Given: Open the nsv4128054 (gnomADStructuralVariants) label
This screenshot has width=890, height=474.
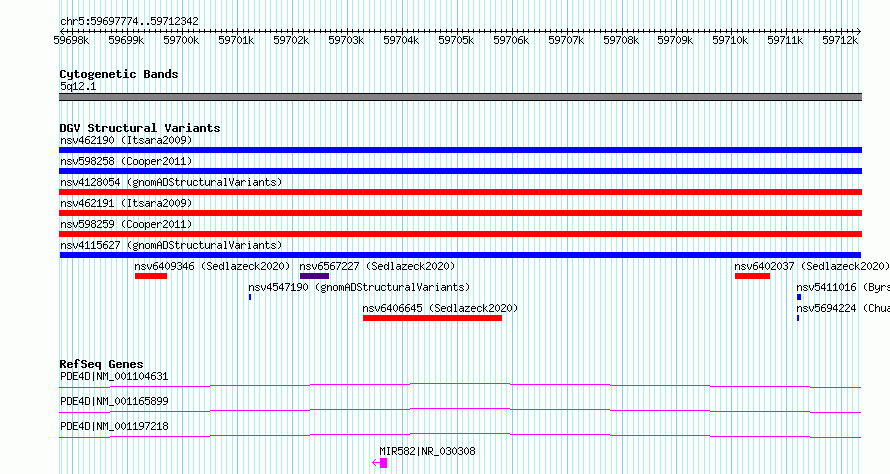Looking at the screenshot, I should click(171, 182).
